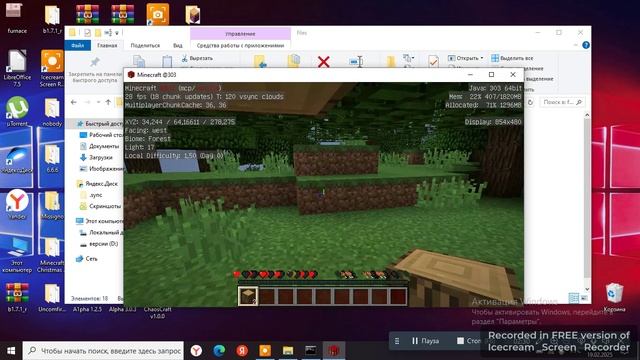Open Microsoft Edge from taskbar
The height and width of the screenshot is (360, 640).
point(219,351)
